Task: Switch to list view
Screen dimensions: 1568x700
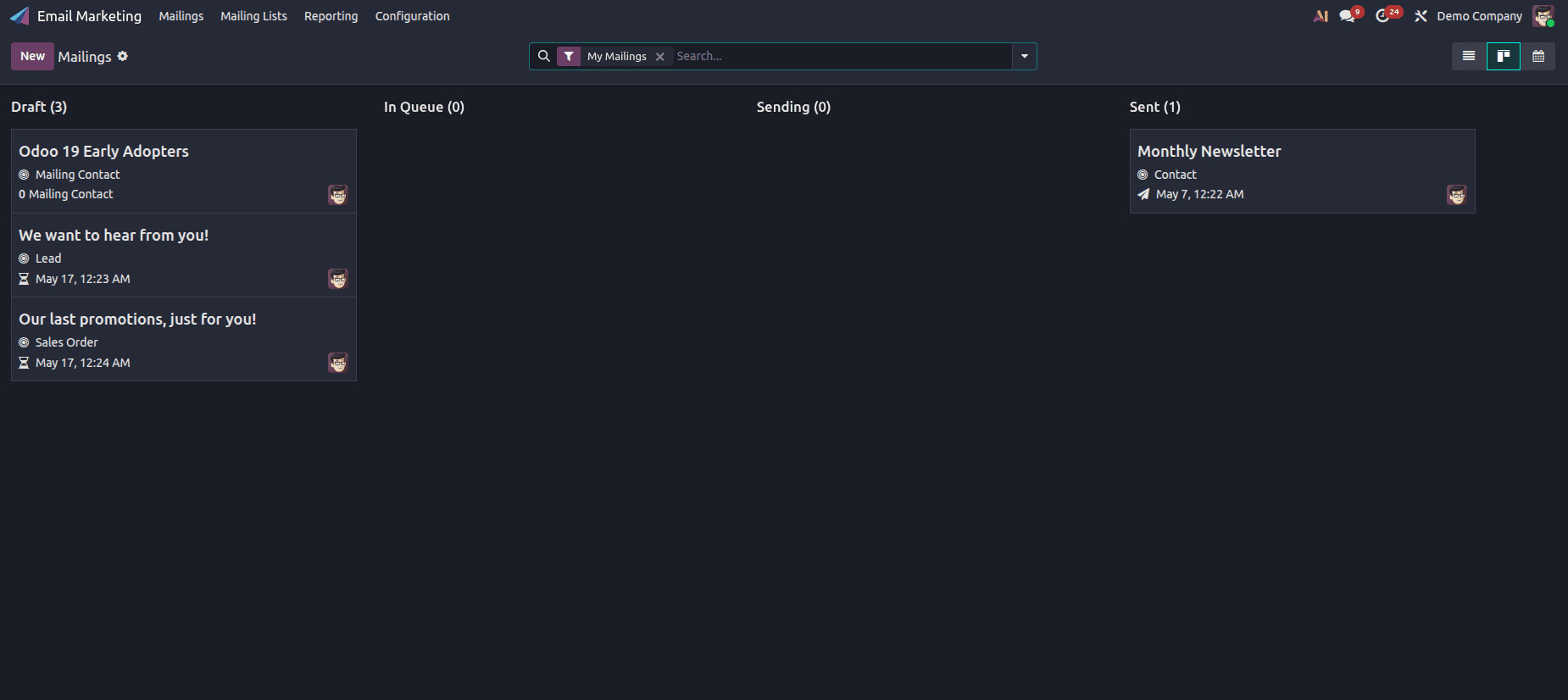Action: (1469, 56)
